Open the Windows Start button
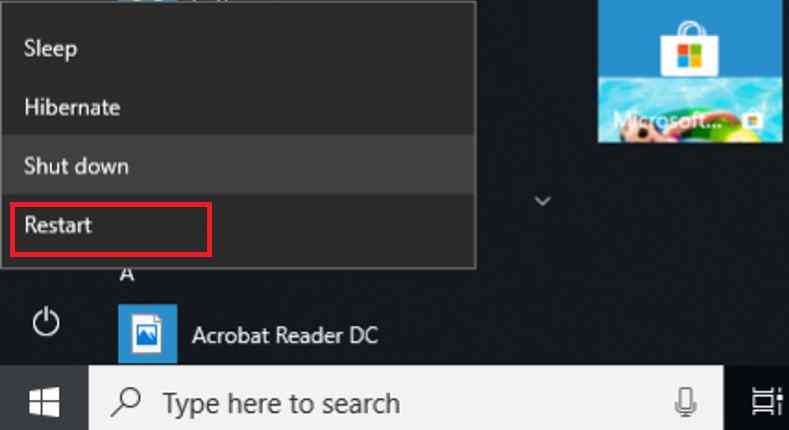 [44, 402]
